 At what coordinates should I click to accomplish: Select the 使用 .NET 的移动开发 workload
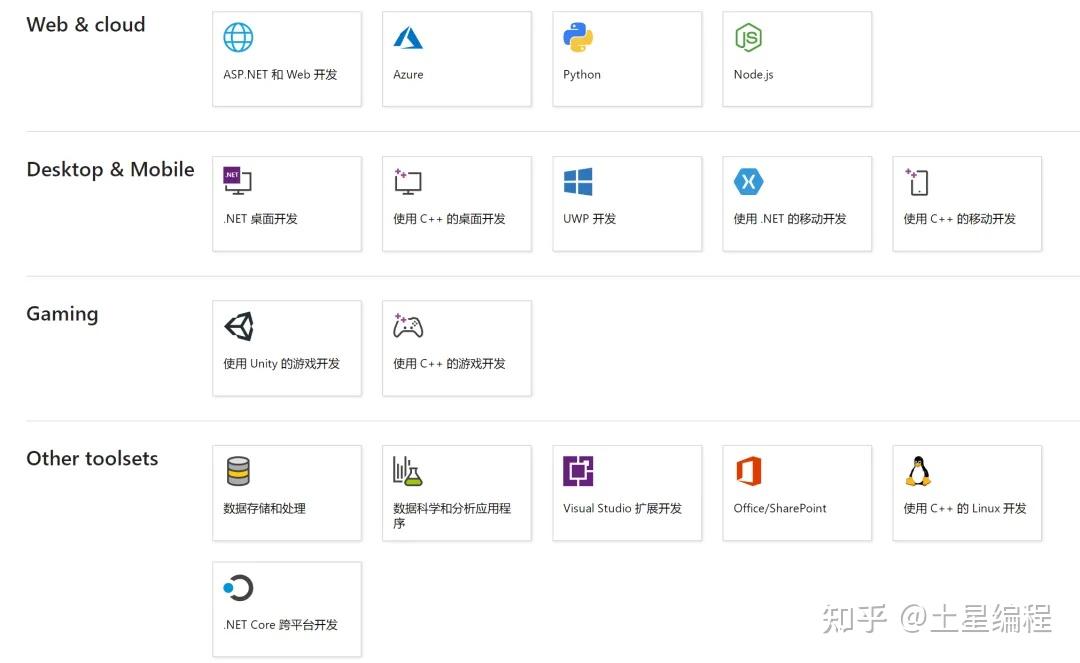click(796, 203)
